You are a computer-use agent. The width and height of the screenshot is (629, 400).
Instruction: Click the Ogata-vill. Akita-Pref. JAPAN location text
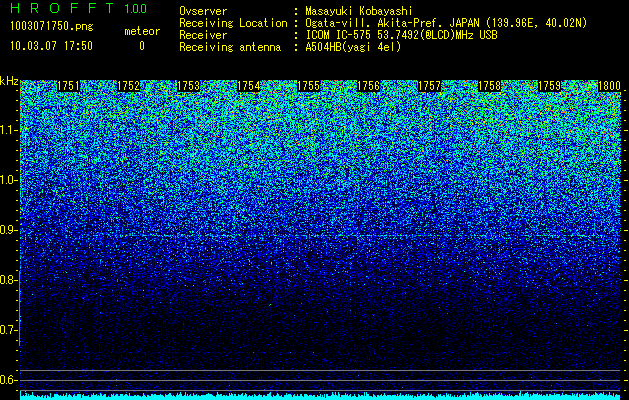pos(446,23)
